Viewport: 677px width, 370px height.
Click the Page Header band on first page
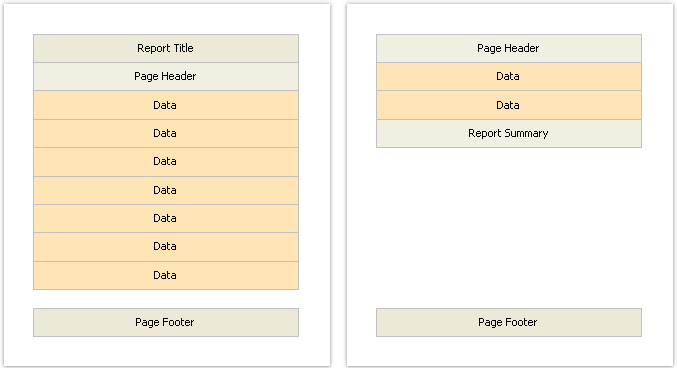click(166, 76)
